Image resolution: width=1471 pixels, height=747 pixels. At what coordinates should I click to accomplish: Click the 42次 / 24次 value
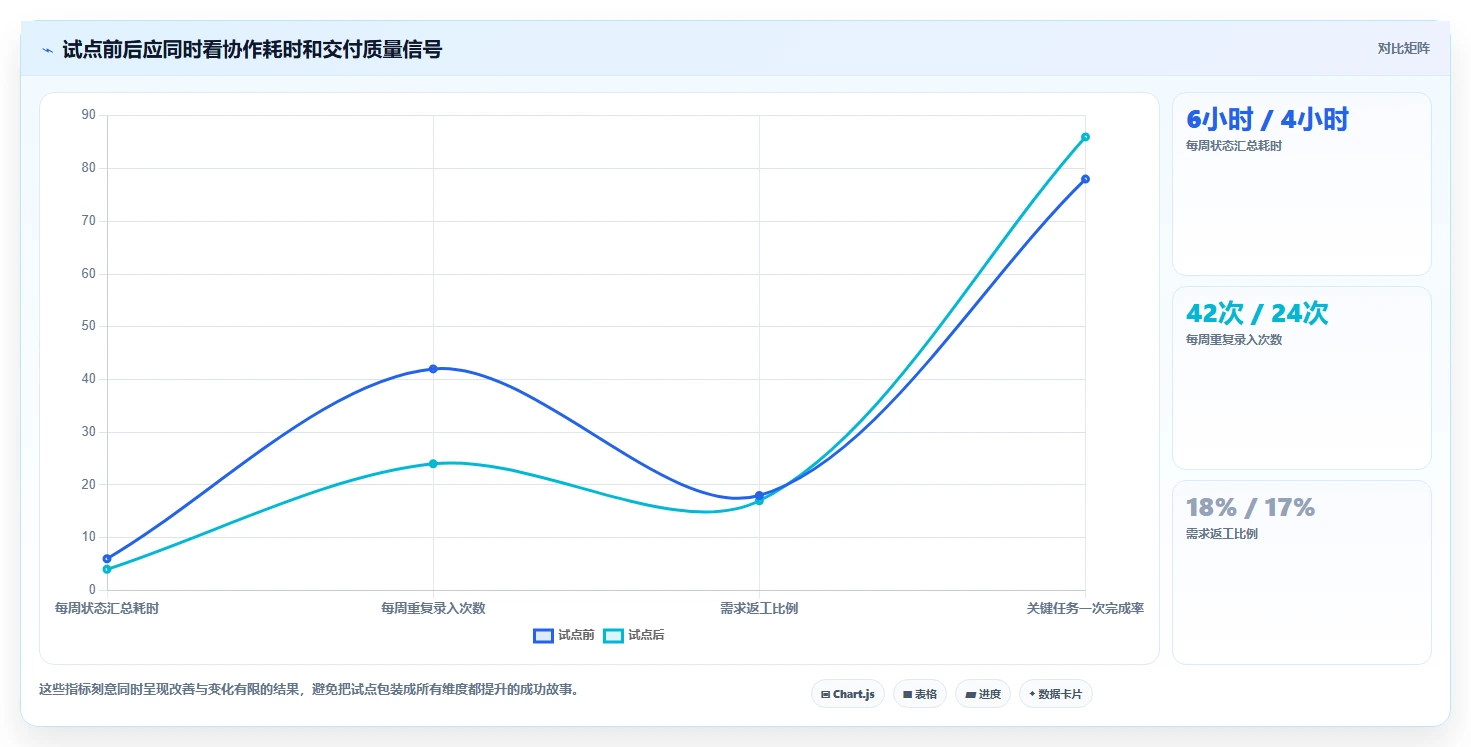[1257, 314]
